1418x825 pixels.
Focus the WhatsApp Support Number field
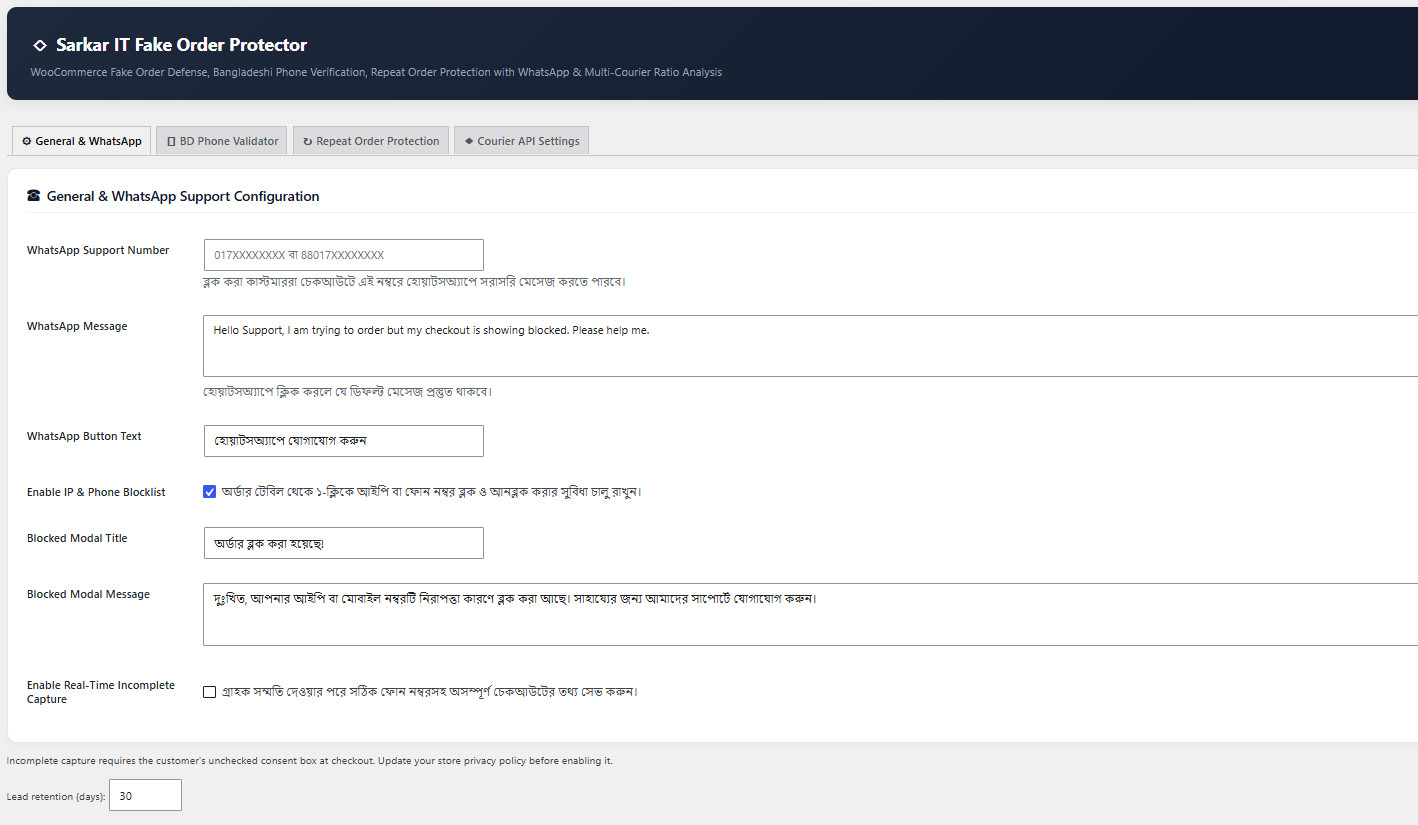coord(343,255)
